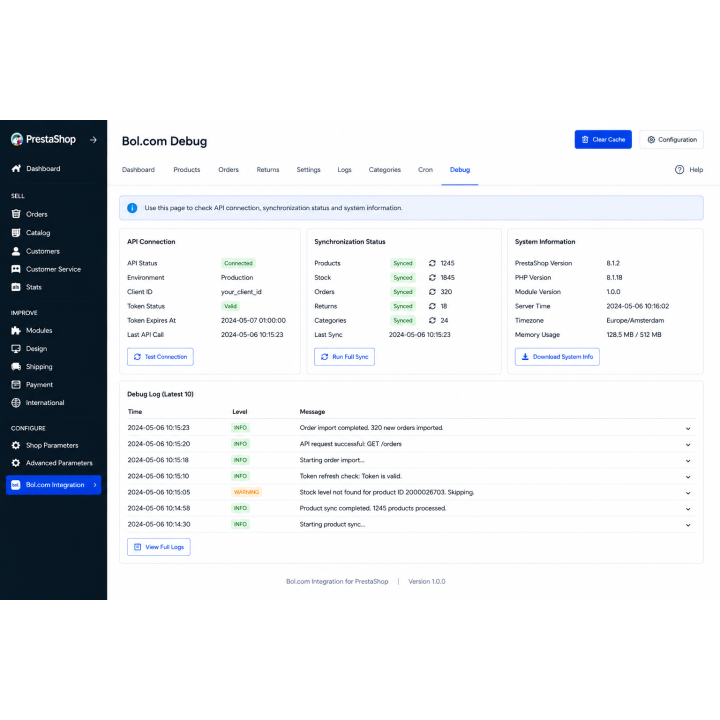
Task: Click the sync icon in the Products row
Action: pyautogui.click(x=432, y=263)
